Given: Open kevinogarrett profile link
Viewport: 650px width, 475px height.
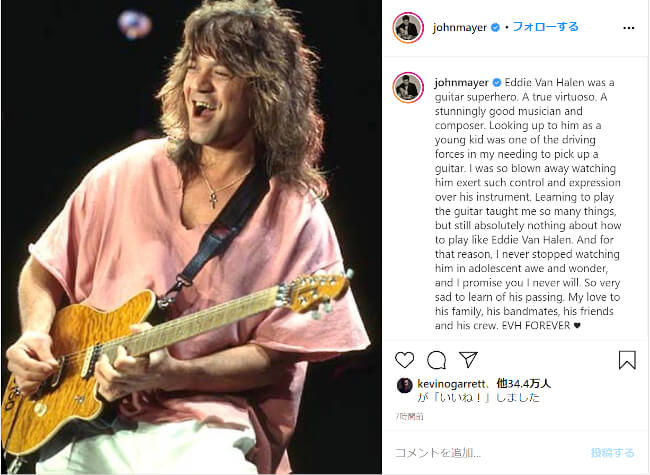Looking at the screenshot, I should tap(451, 384).
